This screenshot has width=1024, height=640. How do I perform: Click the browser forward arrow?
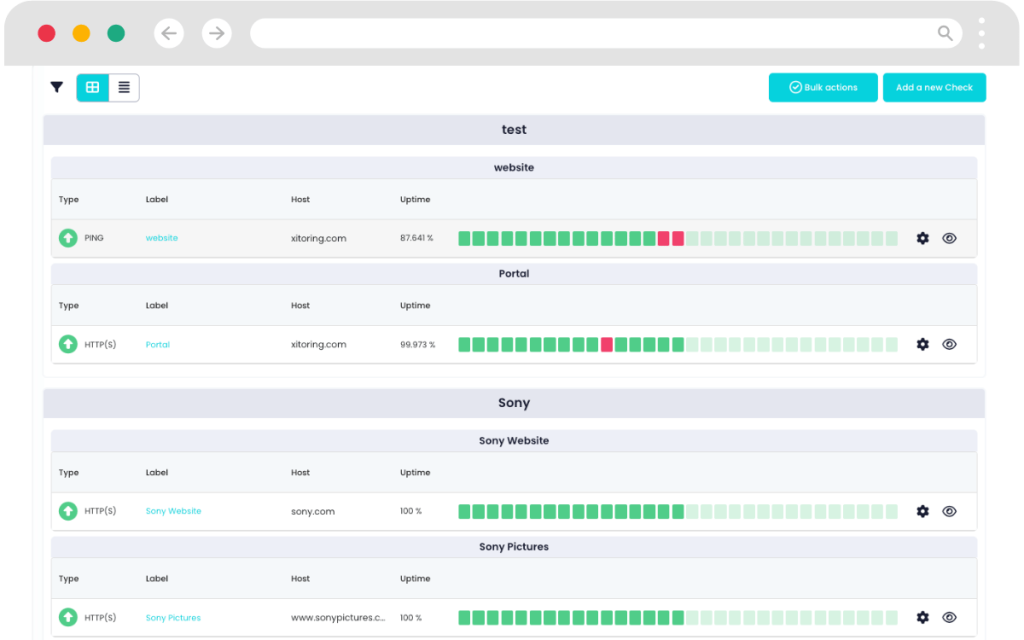[x=216, y=33]
